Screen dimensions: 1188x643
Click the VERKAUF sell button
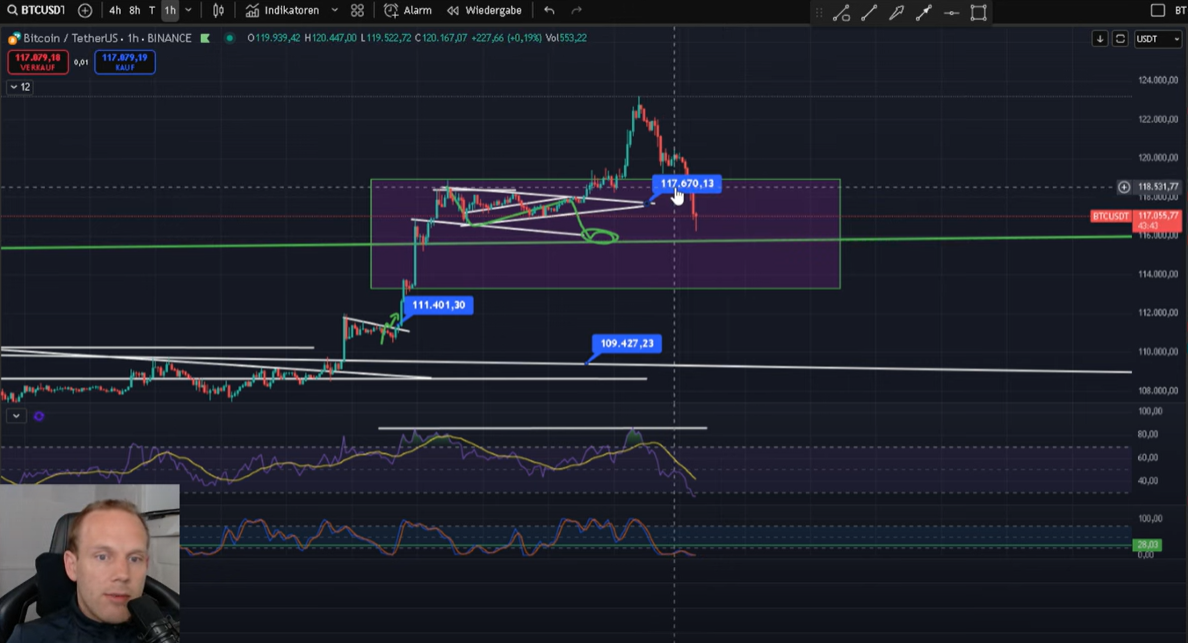[38, 61]
